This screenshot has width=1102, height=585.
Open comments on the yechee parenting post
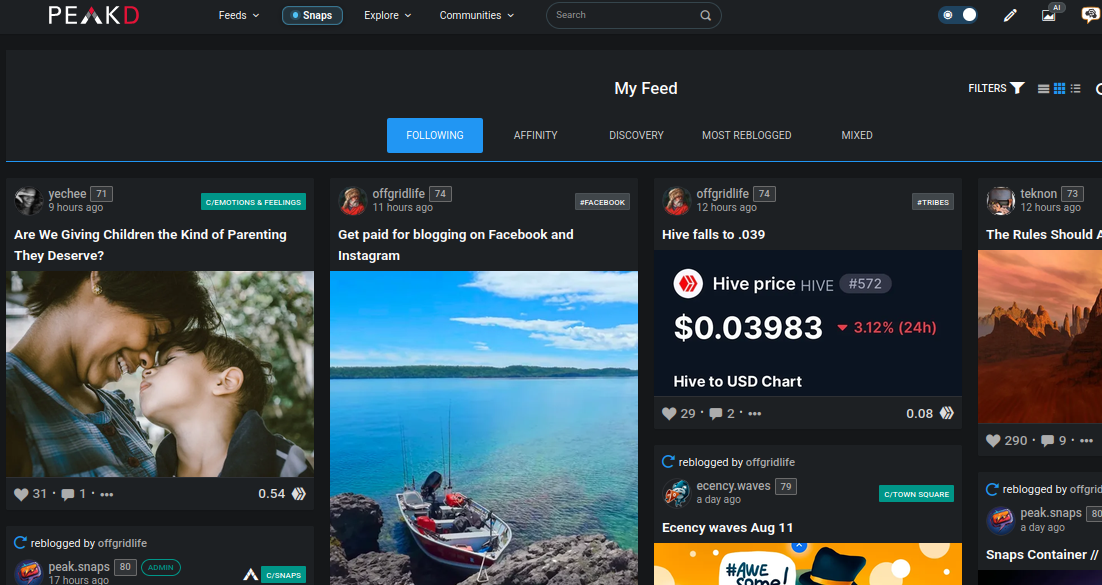coord(67,494)
